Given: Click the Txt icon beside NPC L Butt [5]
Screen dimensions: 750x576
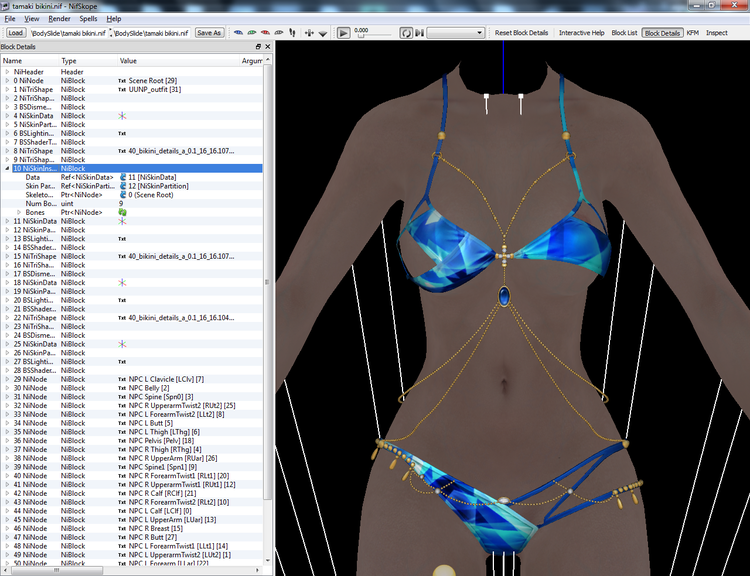Looking at the screenshot, I should 122,423.
